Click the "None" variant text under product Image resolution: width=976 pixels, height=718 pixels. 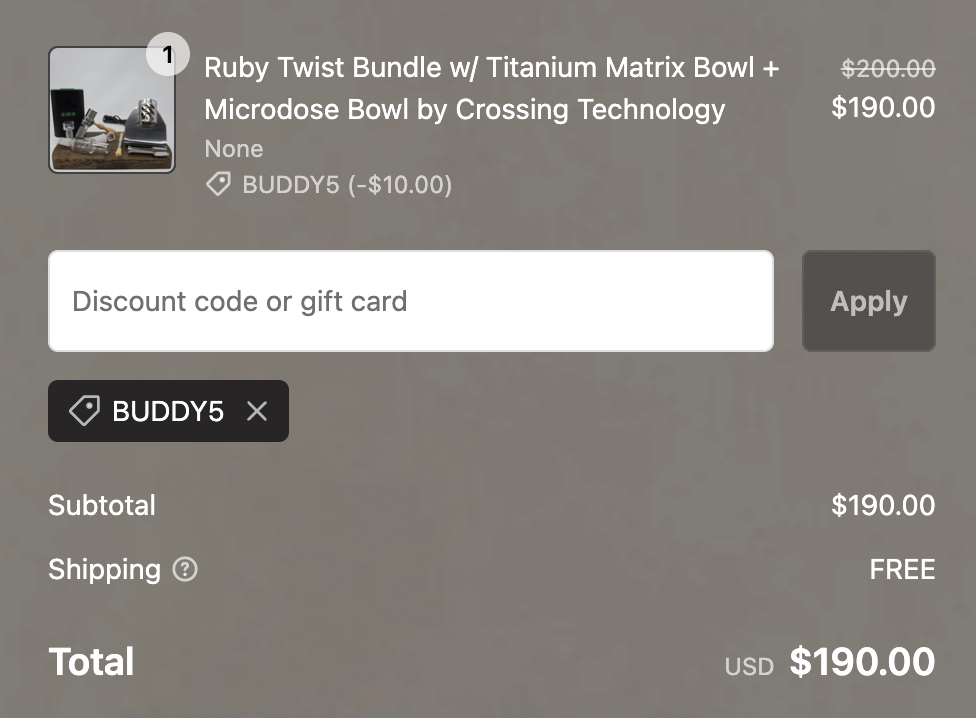click(234, 149)
